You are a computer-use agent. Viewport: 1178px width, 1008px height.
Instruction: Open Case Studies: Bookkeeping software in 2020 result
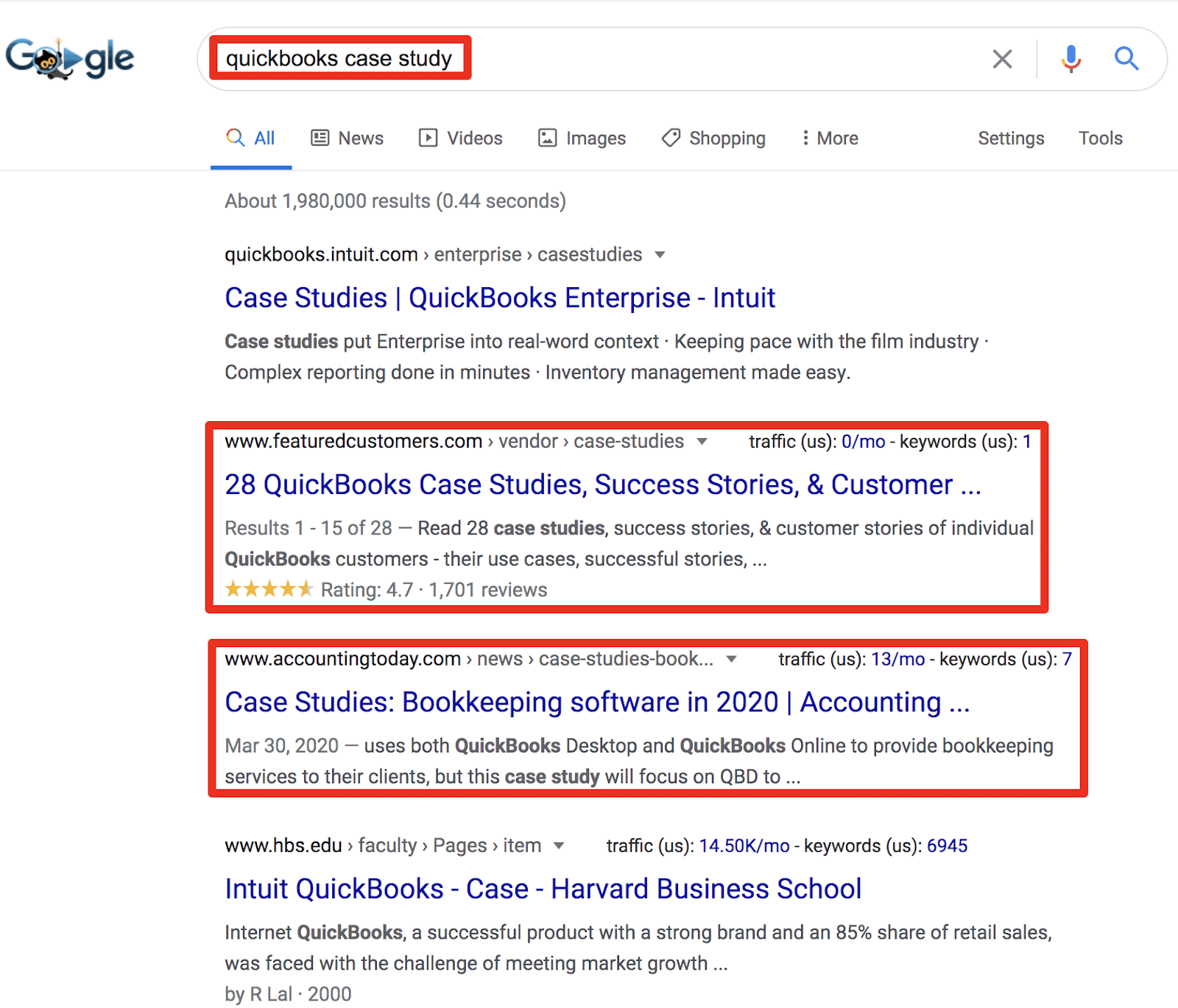pos(597,702)
